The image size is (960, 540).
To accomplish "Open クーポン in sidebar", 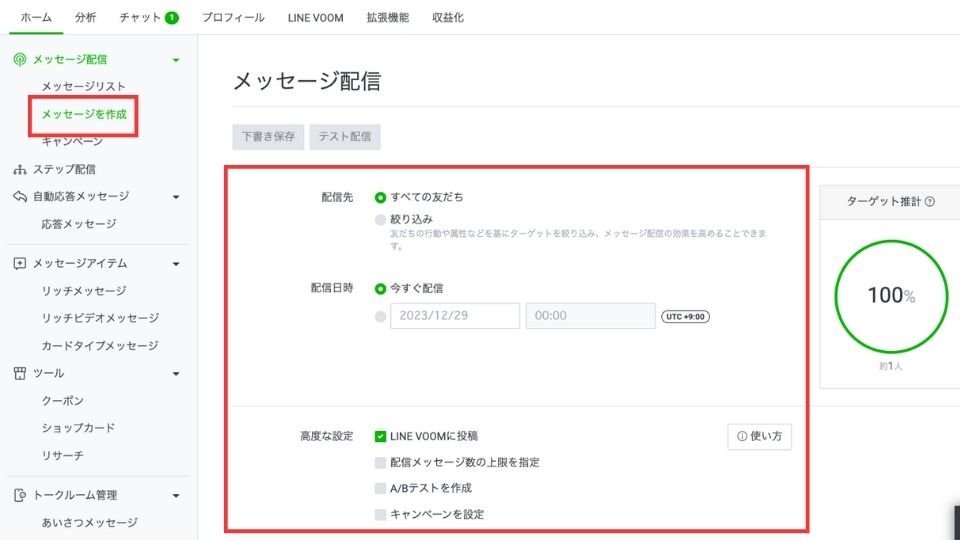I will coord(62,401).
